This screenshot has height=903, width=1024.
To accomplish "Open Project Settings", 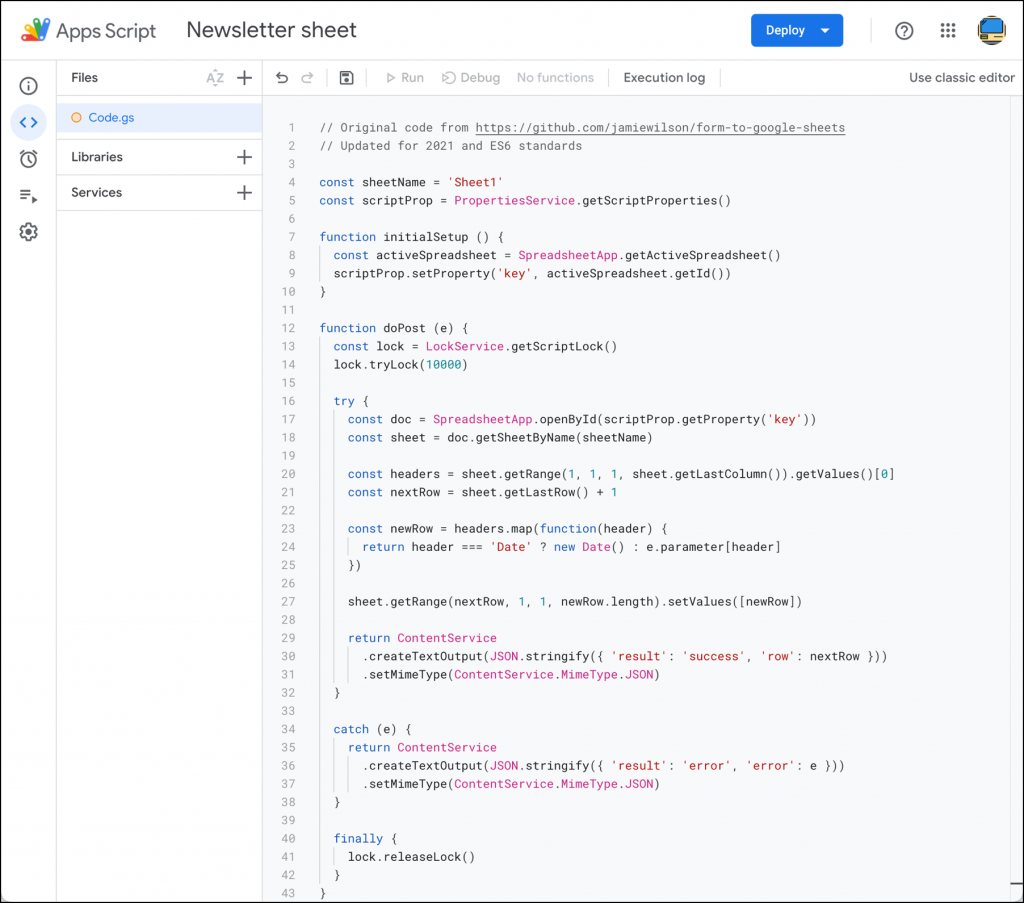I will (x=28, y=232).
